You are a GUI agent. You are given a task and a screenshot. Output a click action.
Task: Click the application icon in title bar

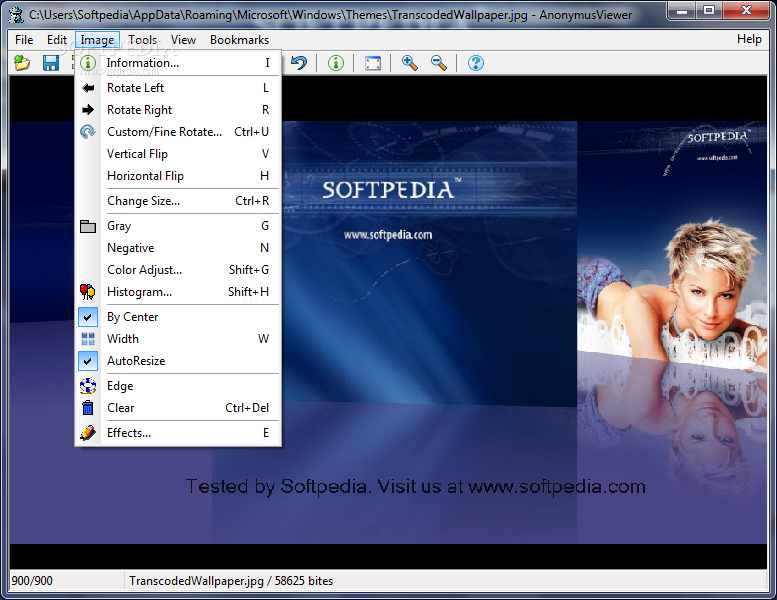16,14
